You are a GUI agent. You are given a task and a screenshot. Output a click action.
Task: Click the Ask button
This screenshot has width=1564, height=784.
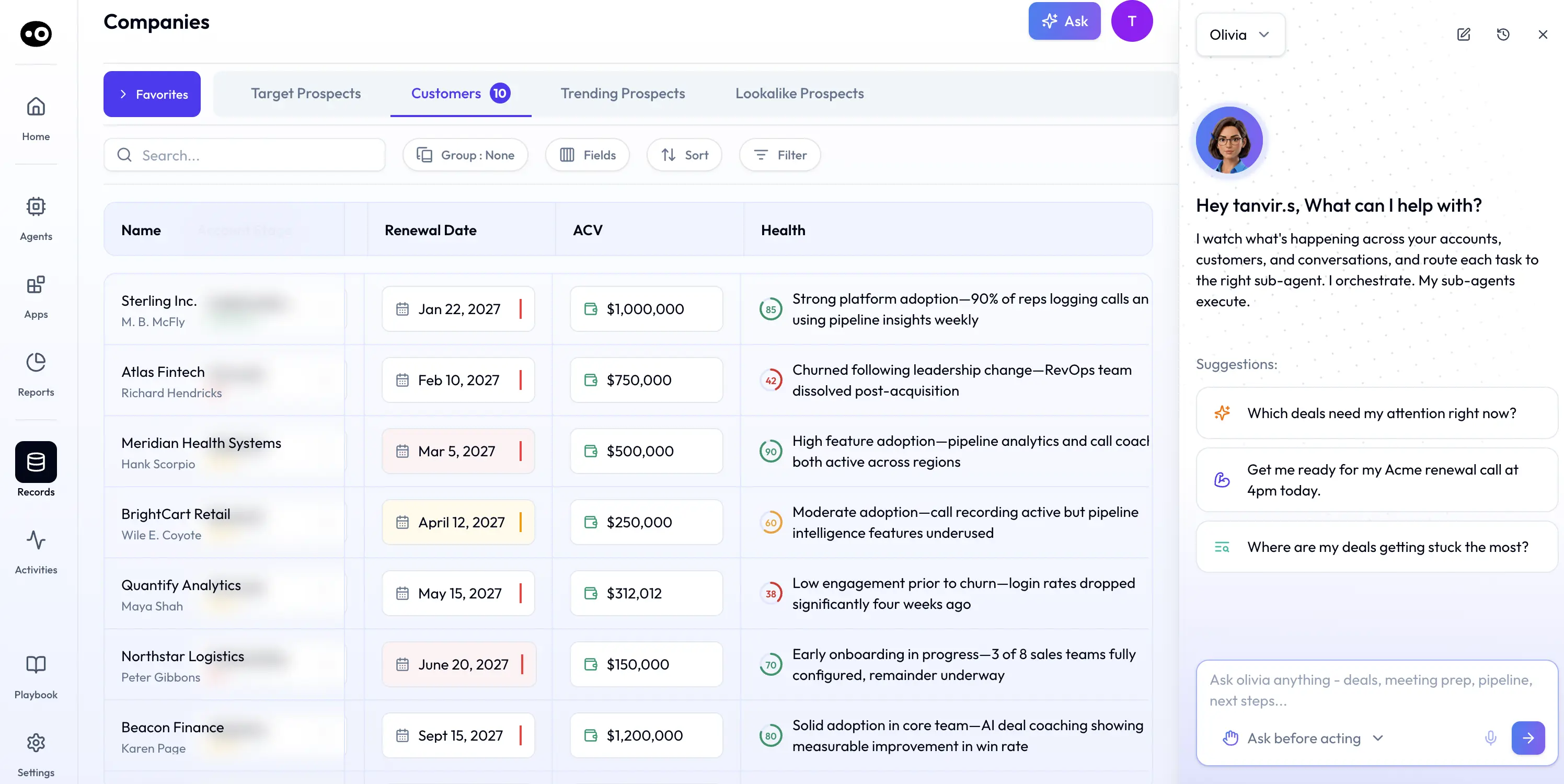(1064, 21)
